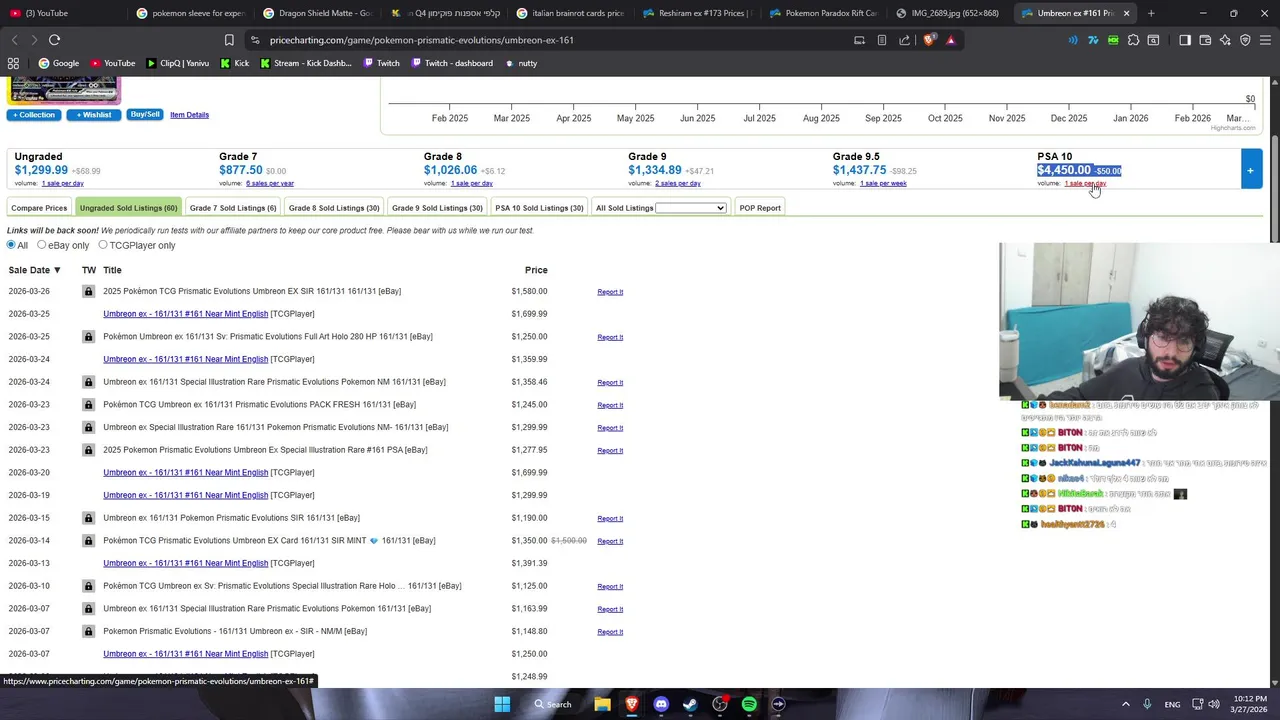1280x720 pixels.
Task: Click the blue sound waves extension icon
Action: 1073,40
